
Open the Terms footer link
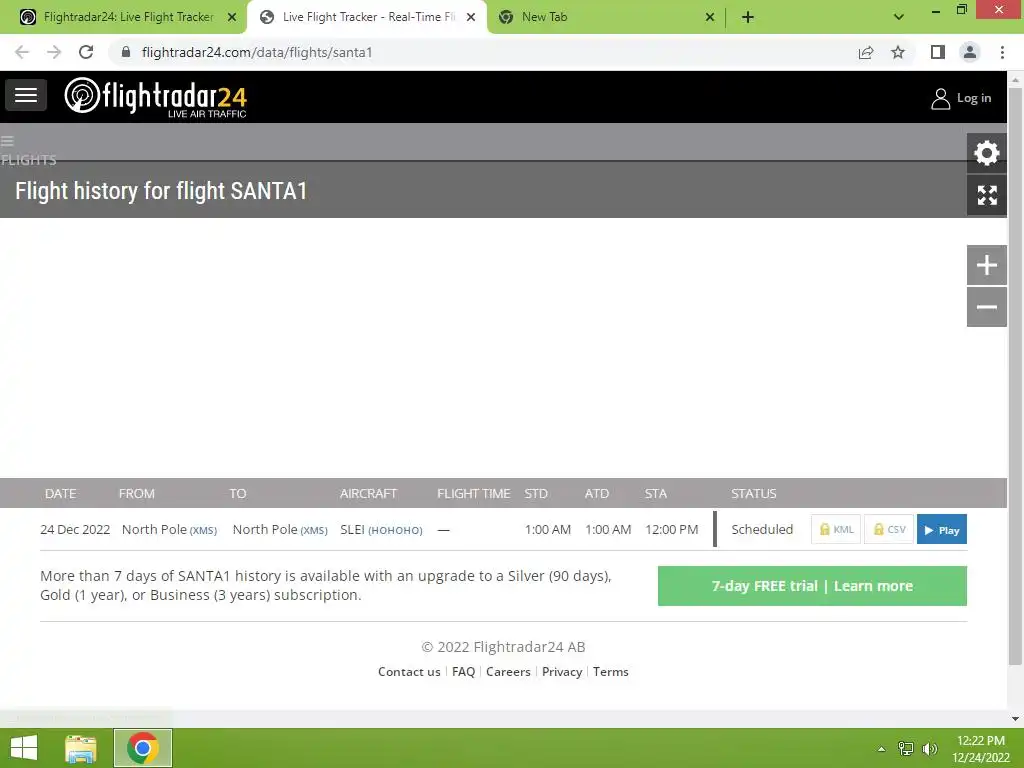pos(611,672)
